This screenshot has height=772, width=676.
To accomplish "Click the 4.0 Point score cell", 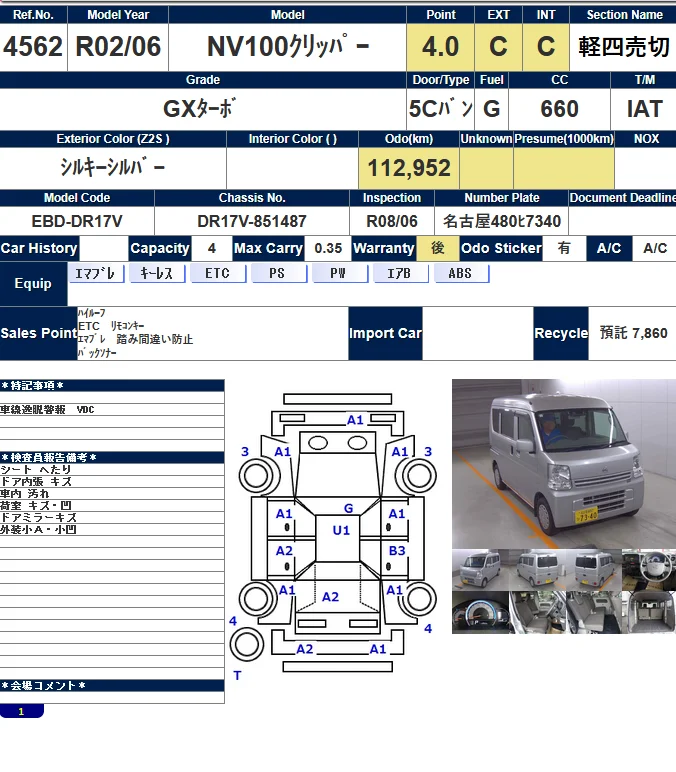I will pyautogui.click(x=440, y=46).
